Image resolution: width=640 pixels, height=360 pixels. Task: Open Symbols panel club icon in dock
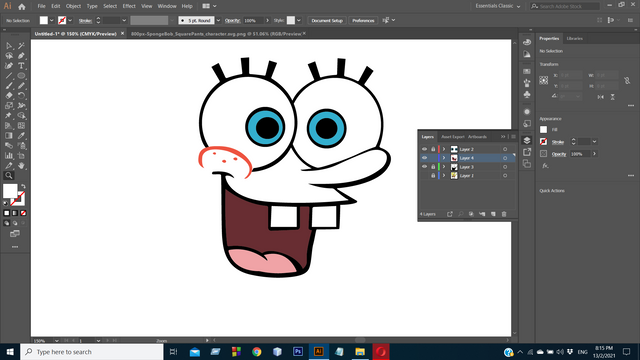tap(527, 94)
